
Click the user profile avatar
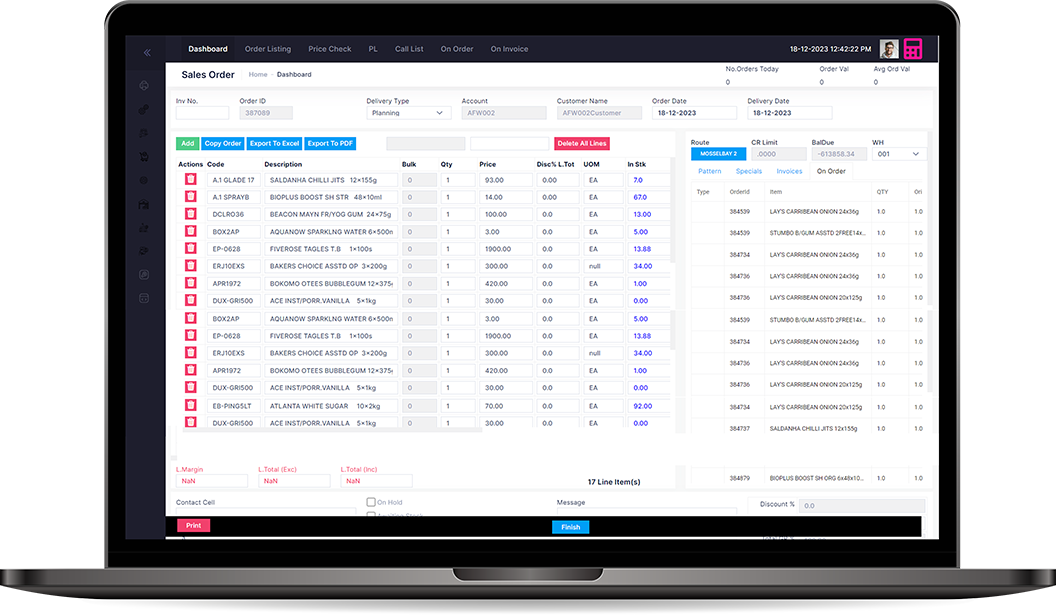pos(888,49)
